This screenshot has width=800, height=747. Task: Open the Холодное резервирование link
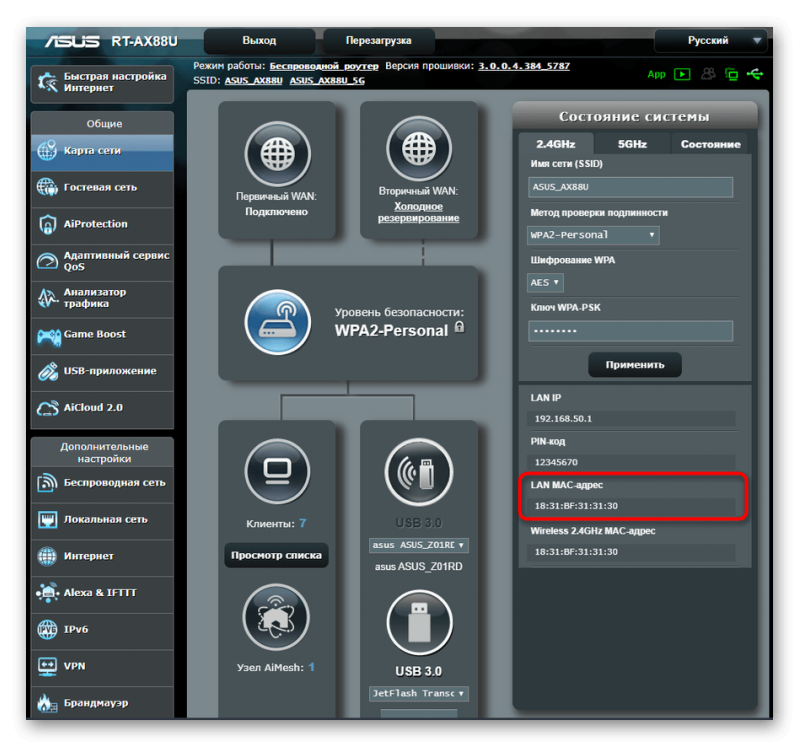pyautogui.click(x=418, y=212)
